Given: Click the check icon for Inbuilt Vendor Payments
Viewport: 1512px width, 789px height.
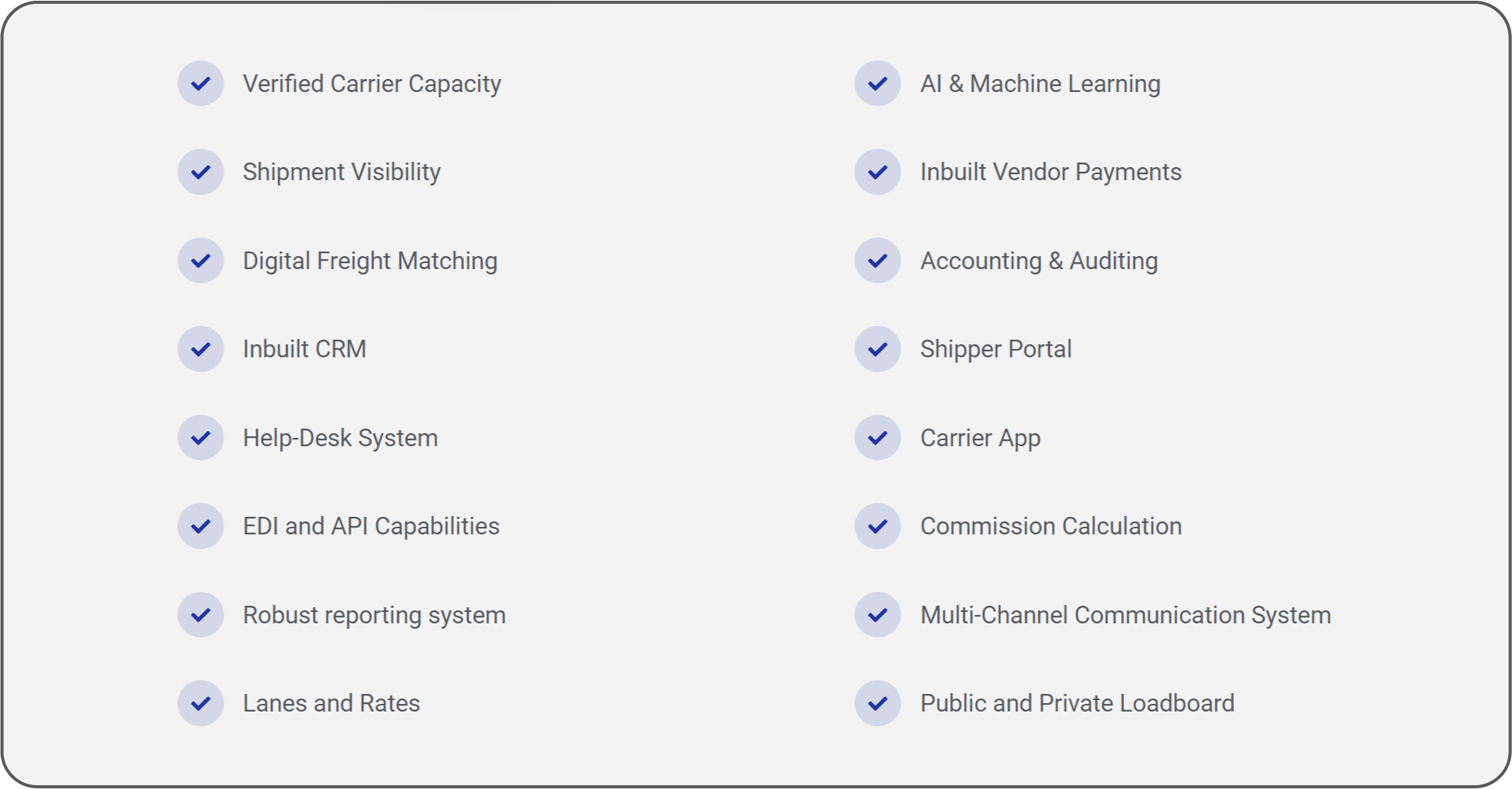Looking at the screenshot, I should 878,172.
